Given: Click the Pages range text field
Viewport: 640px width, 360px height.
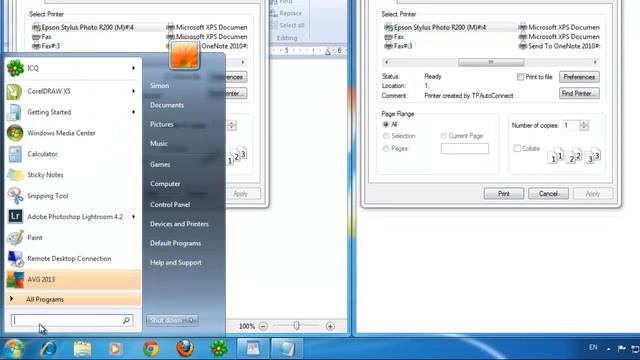Looking at the screenshot, I should click(464, 149).
